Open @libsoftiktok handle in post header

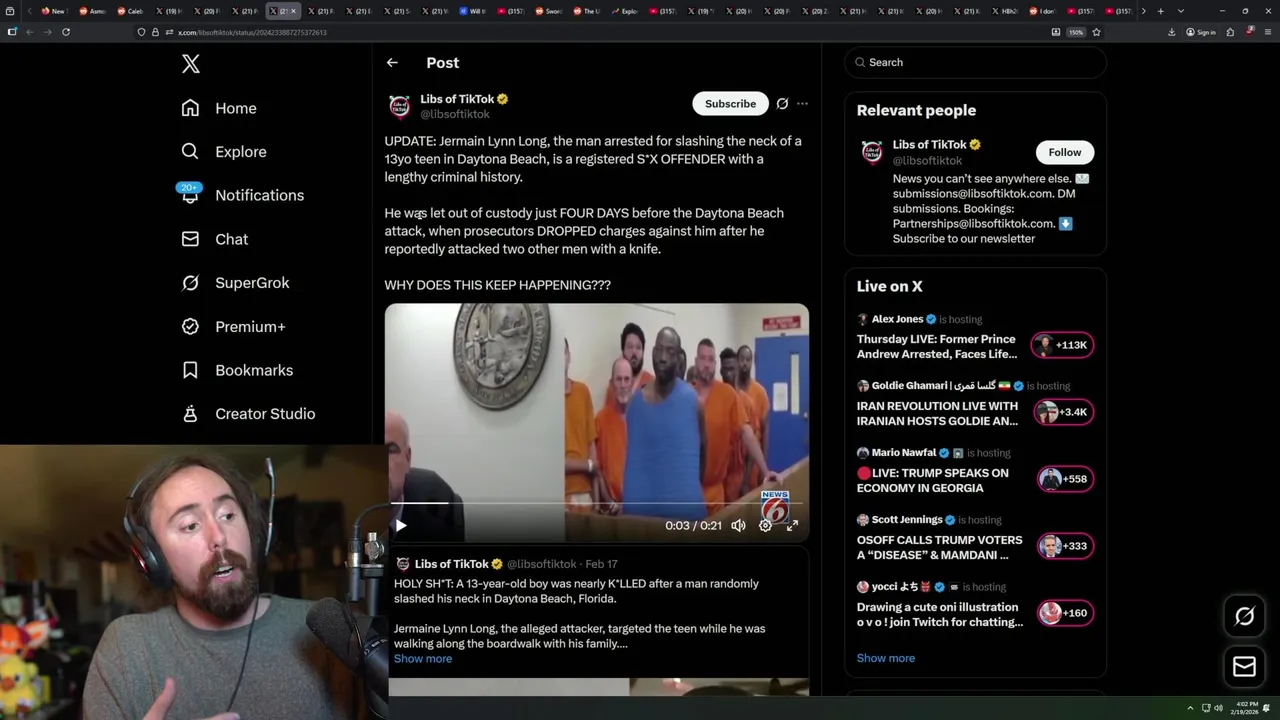point(454,114)
